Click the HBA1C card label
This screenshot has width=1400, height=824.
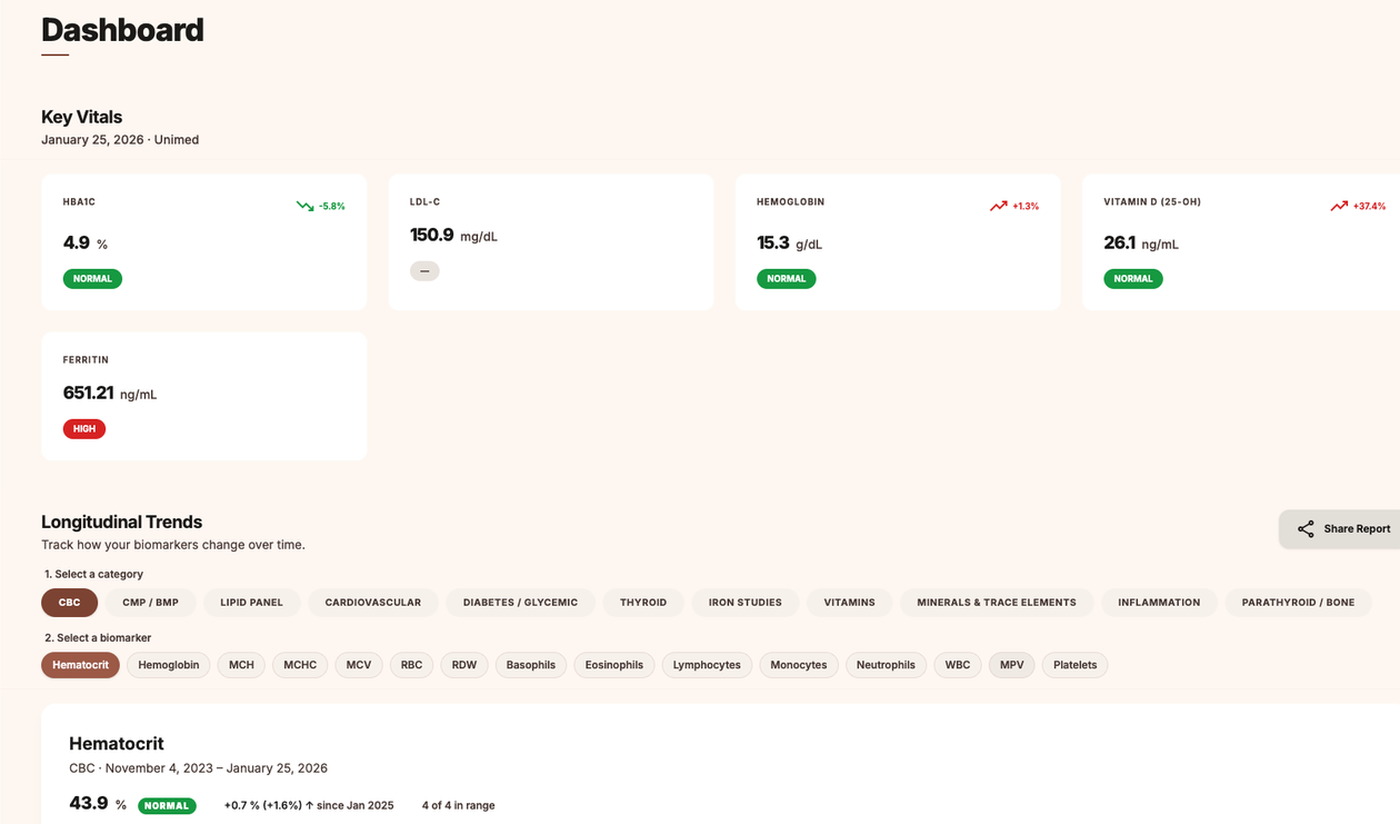(x=79, y=202)
